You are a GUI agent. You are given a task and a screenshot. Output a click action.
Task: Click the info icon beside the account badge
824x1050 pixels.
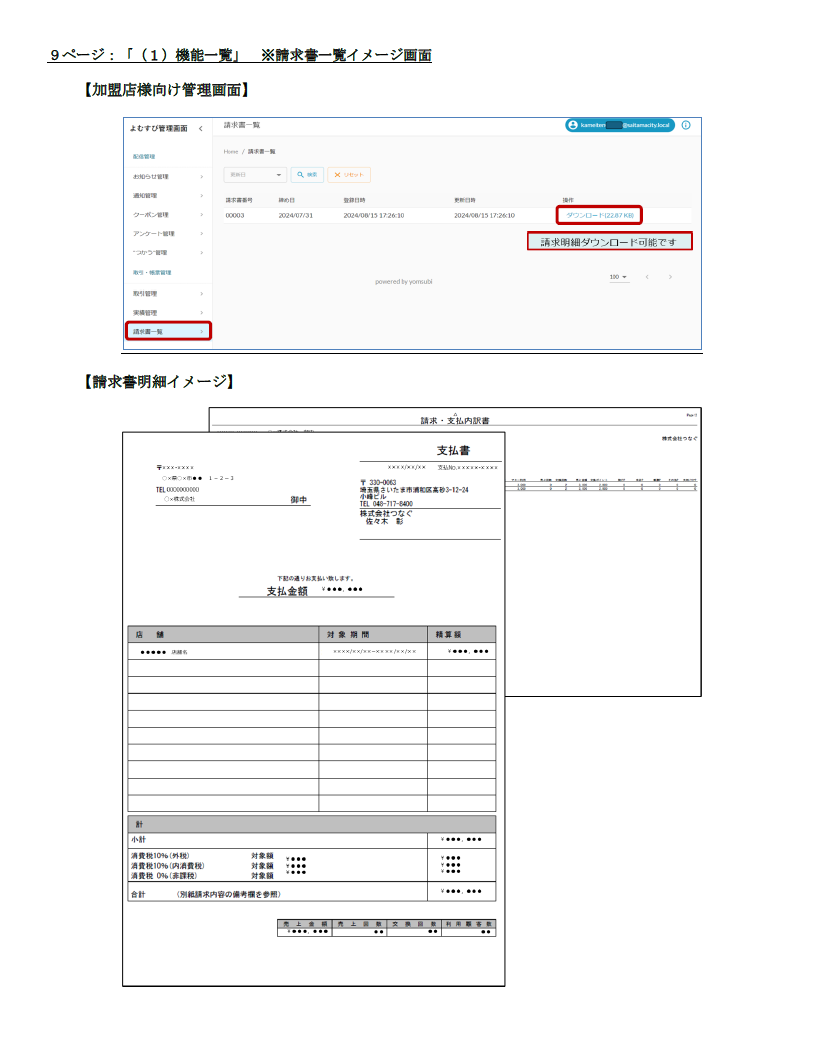point(686,125)
